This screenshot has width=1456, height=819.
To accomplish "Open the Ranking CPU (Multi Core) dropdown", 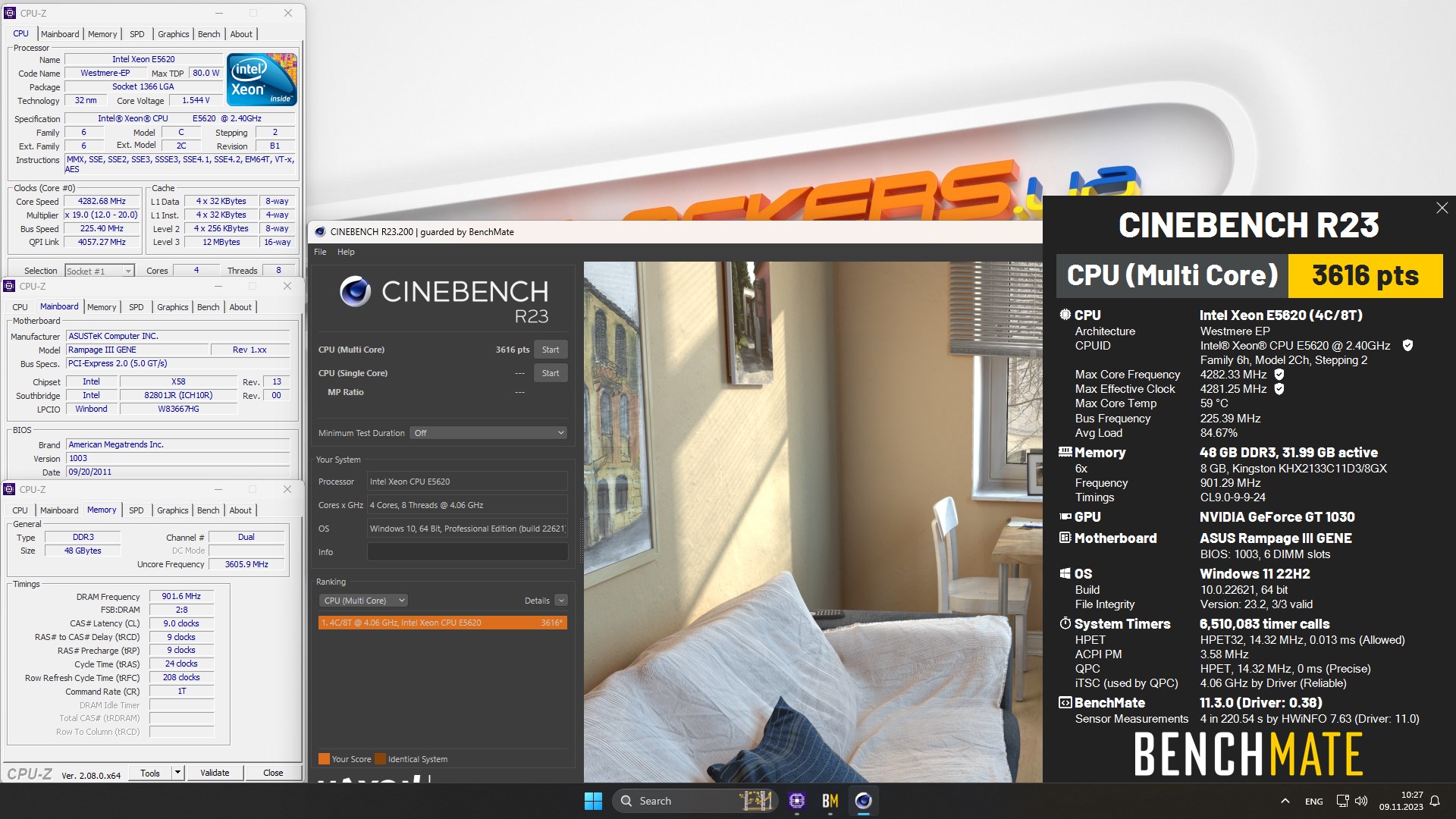I will [363, 601].
